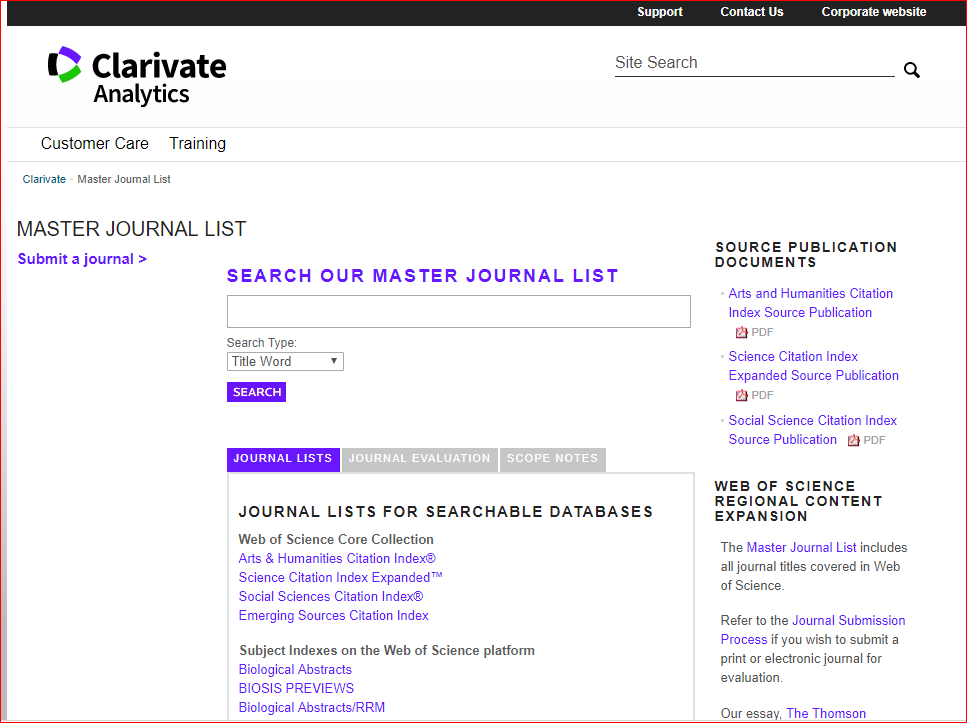Open the Social Science Citation PDF icon
The height and width of the screenshot is (723, 967).
pos(854,440)
